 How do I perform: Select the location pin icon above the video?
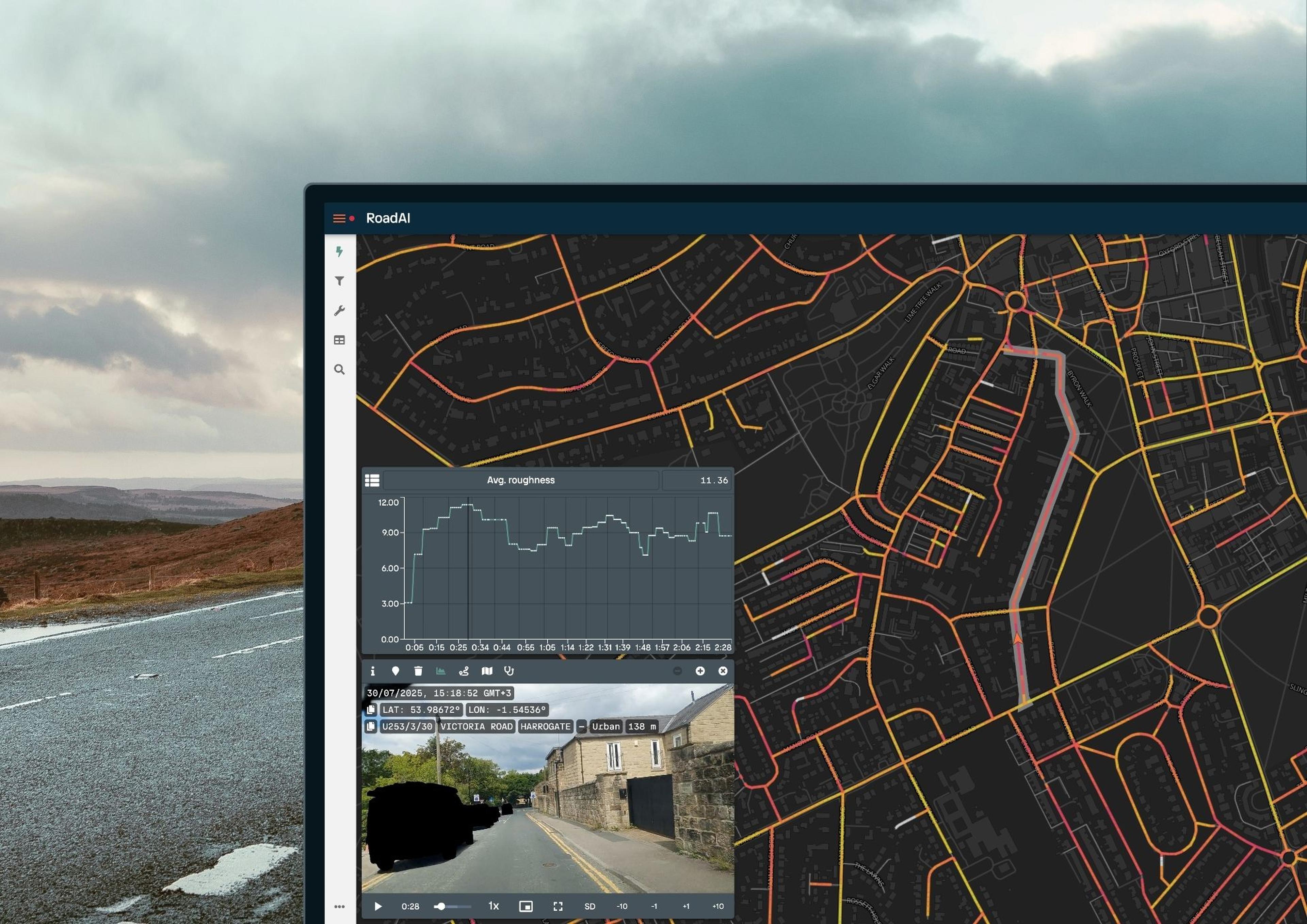click(396, 671)
